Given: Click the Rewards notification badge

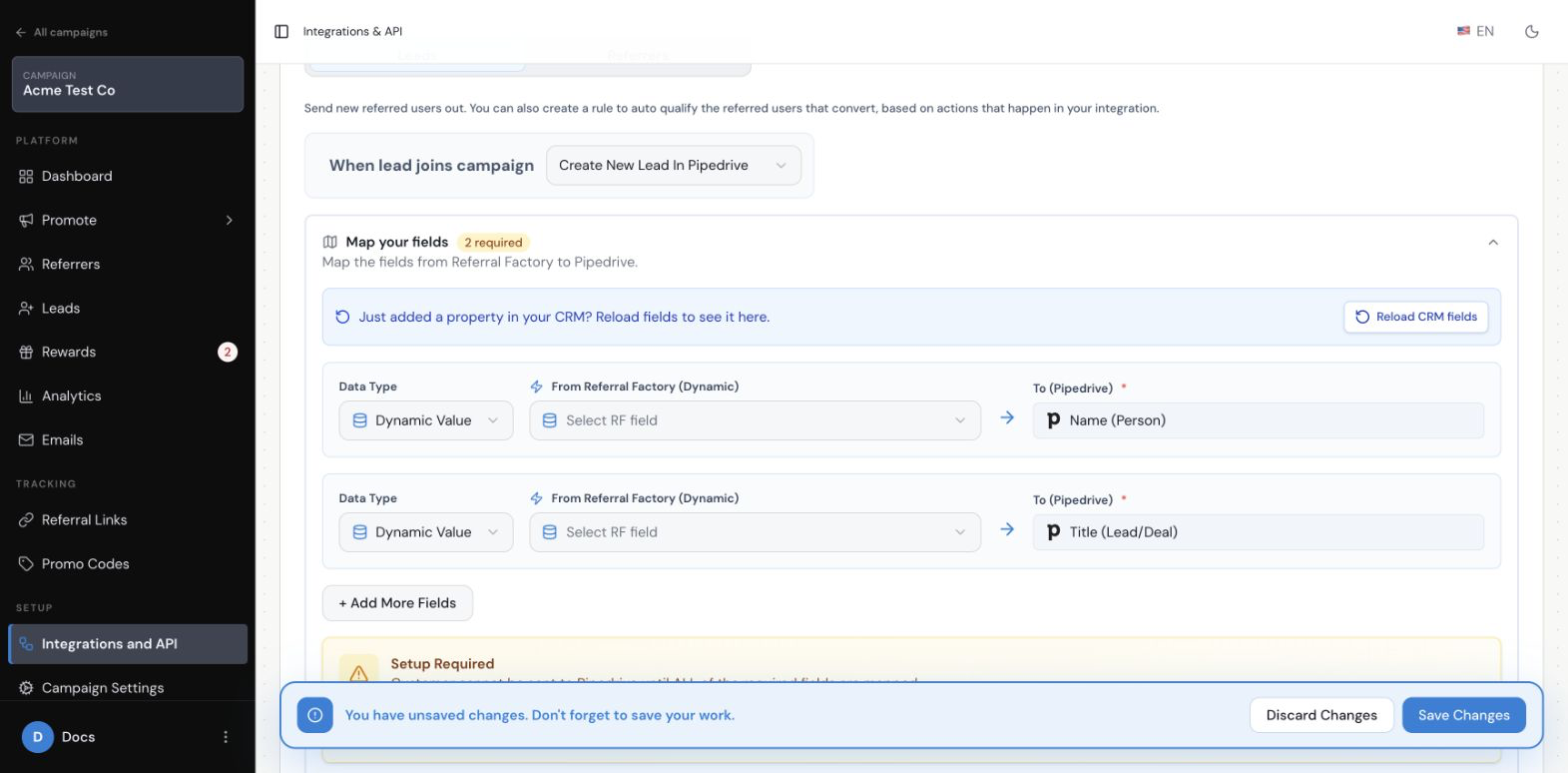Looking at the screenshot, I should pos(228,353).
